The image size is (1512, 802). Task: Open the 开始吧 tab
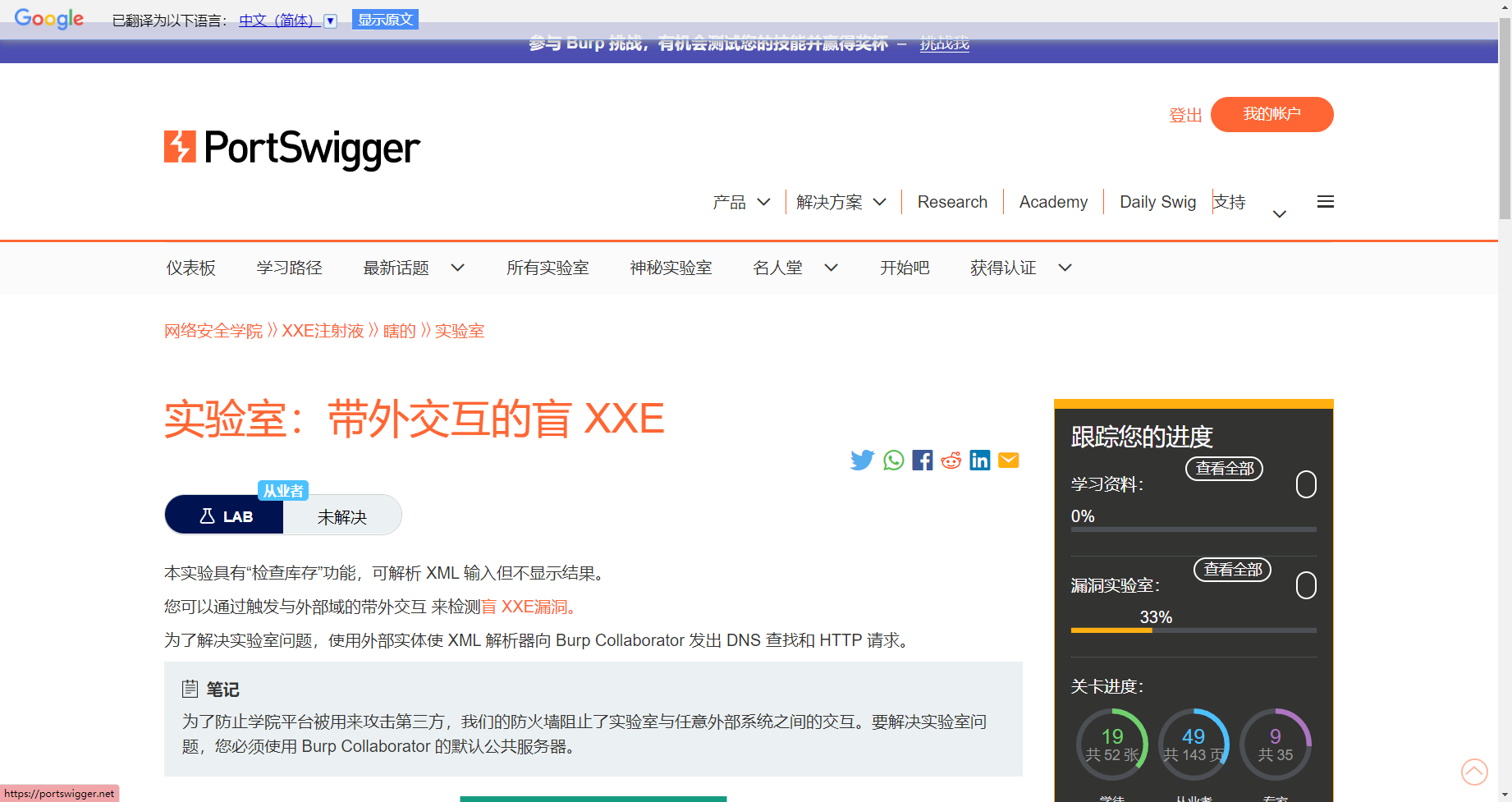[x=905, y=268]
